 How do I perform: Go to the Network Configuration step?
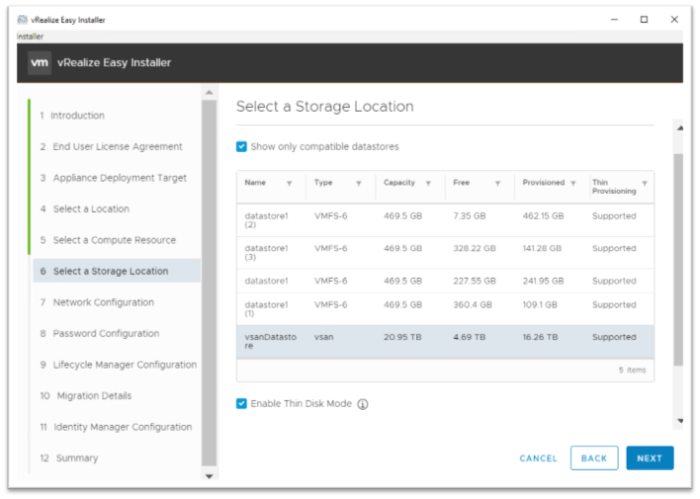[103, 302]
